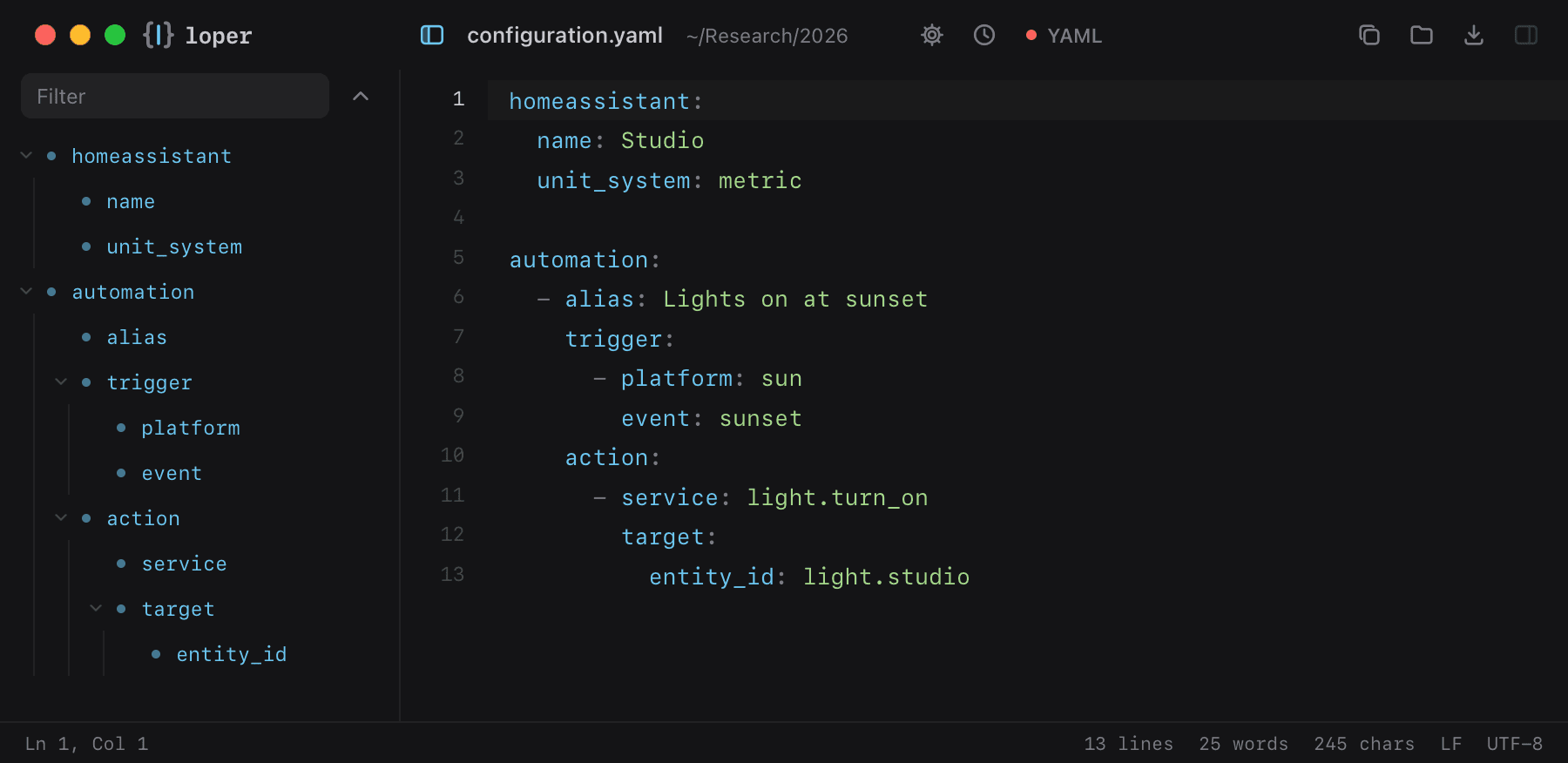Click the ~/Research/2026 file path

(767, 36)
